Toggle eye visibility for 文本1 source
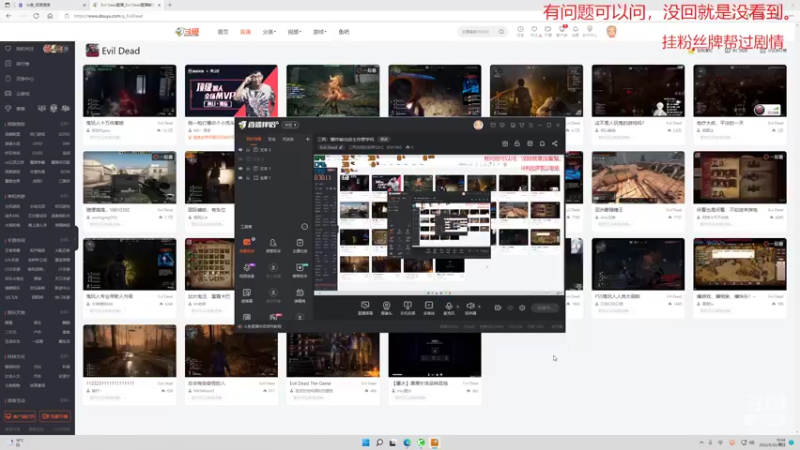 click(x=240, y=168)
